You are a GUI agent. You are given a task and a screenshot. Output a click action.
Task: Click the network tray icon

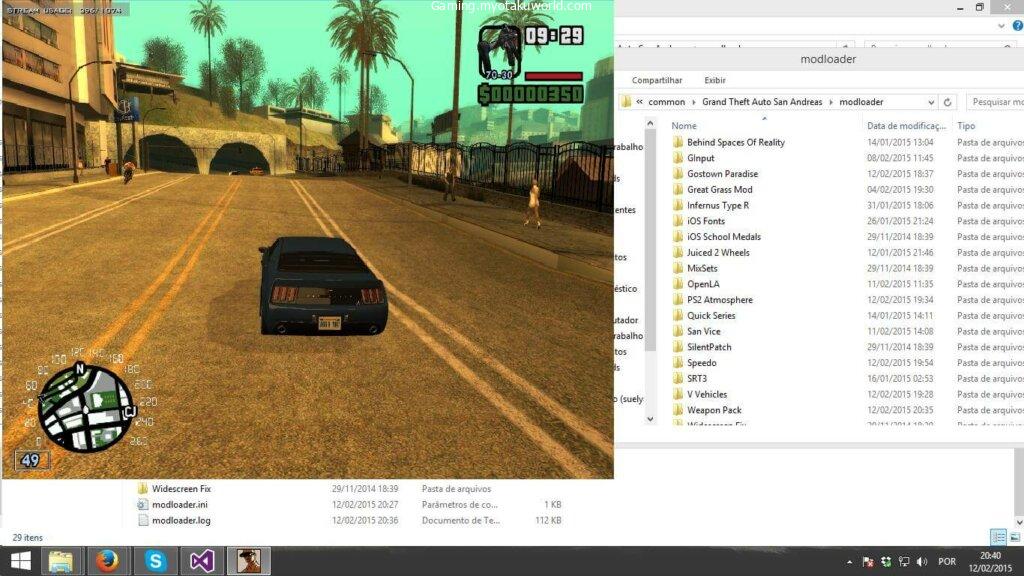coord(904,562)
